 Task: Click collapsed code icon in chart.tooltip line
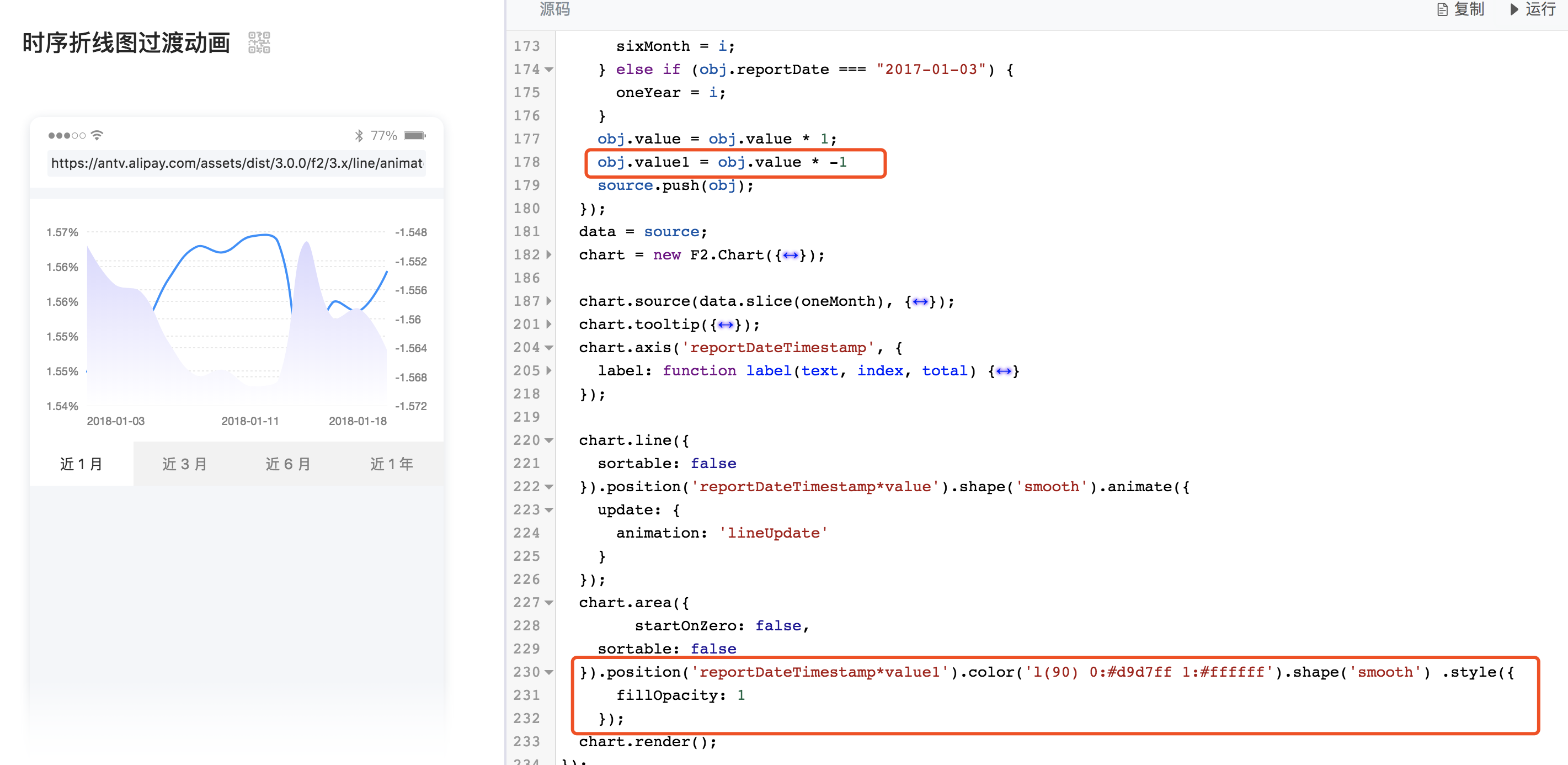click(x=725, y=324)
